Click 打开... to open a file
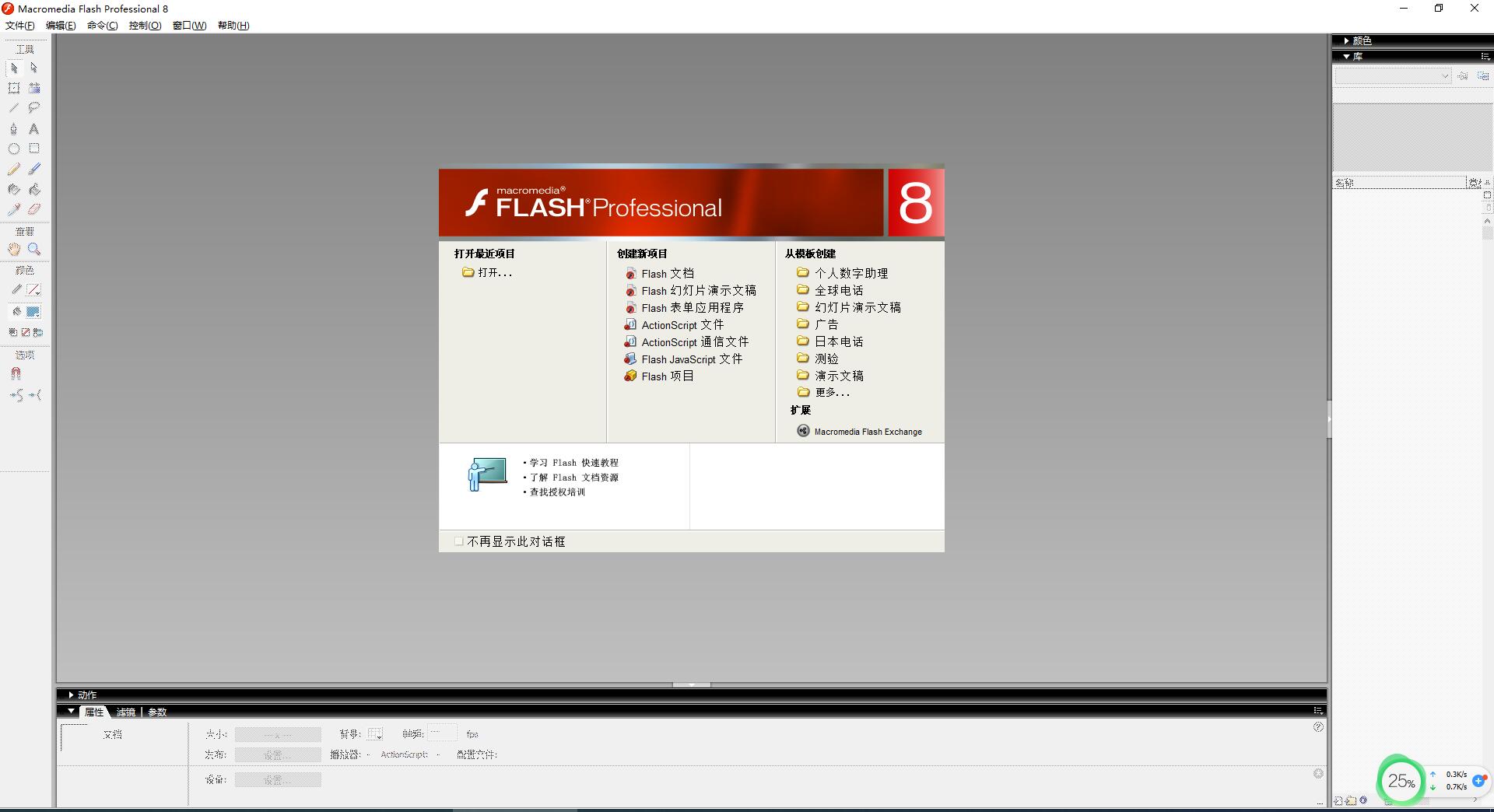Screen dimensions: 1494x812 [x=487, y=272]
